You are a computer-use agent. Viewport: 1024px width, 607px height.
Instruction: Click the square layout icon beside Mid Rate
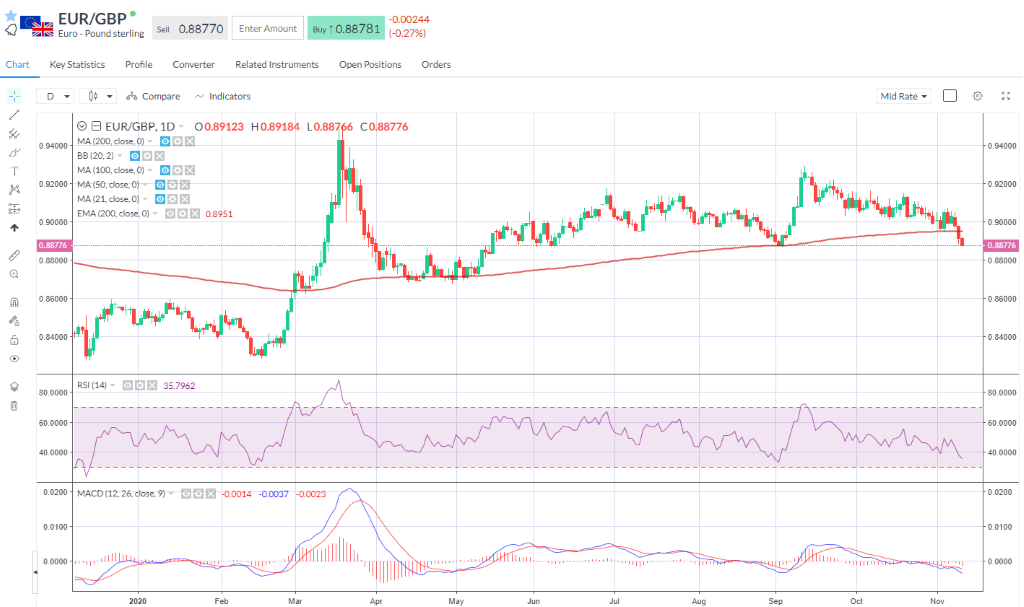coord(950,96)
